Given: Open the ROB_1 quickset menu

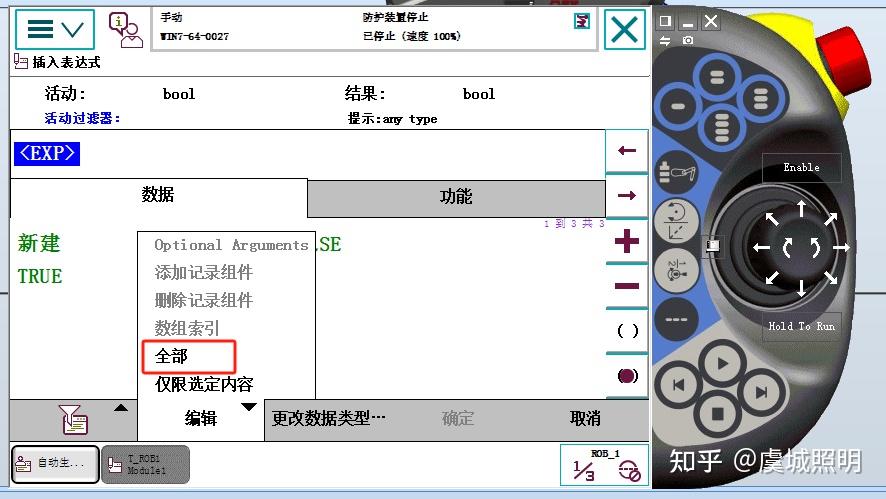Looking at the screenshot, I should coord(604,465).
